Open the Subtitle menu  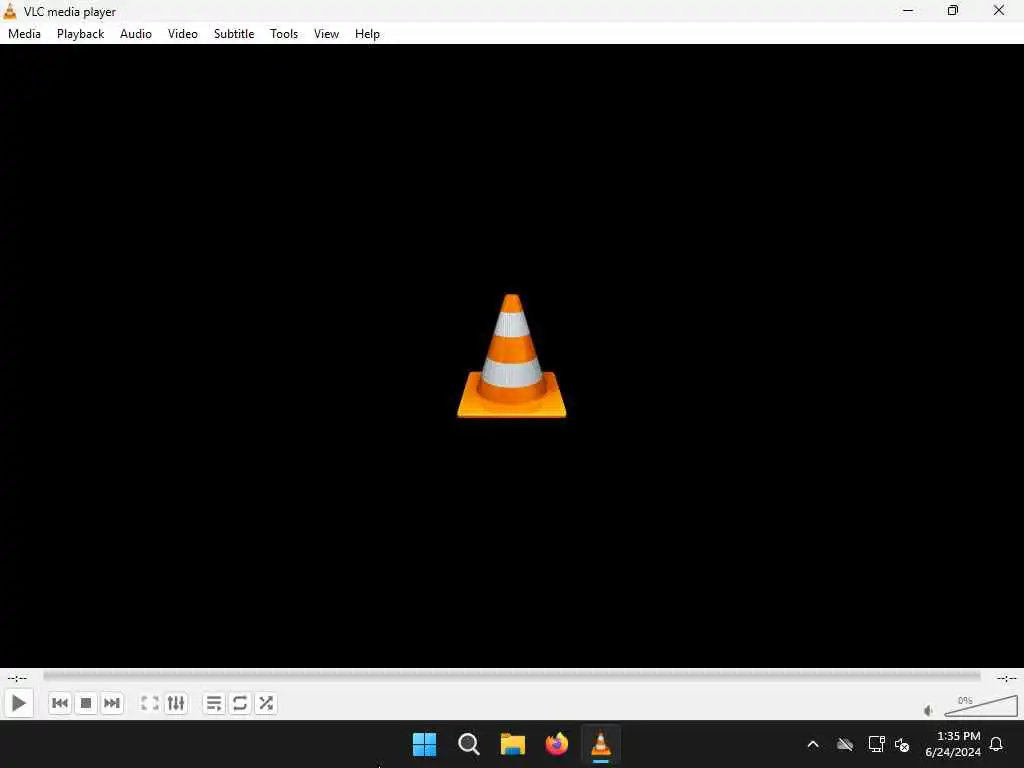[x=234, y=34]
